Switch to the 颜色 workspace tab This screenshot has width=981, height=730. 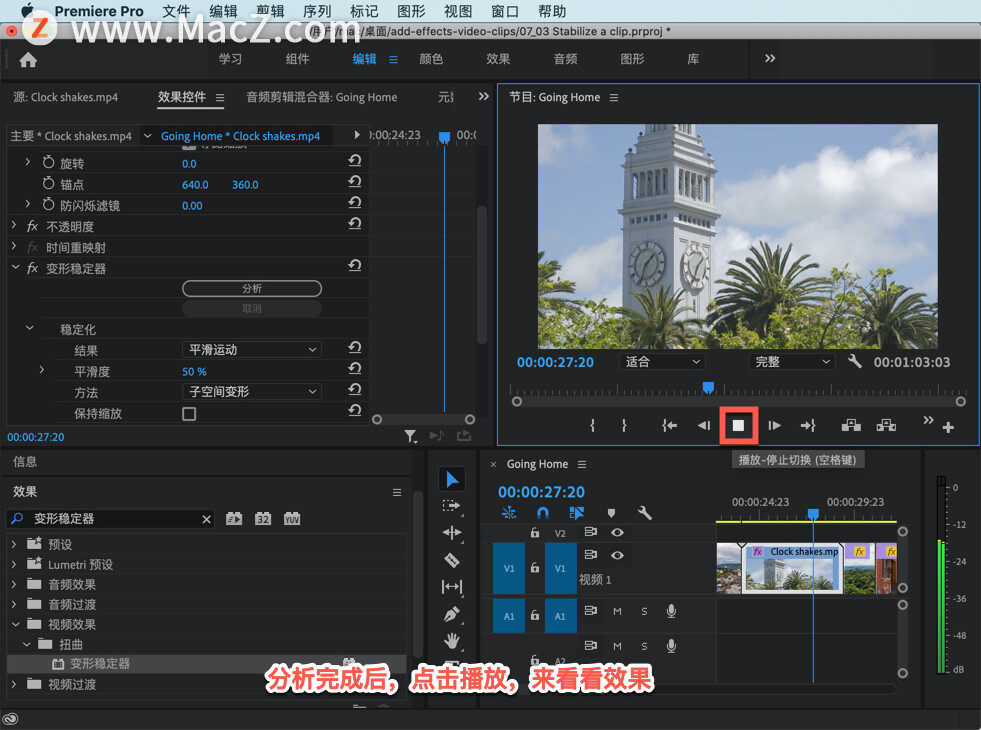431,59
